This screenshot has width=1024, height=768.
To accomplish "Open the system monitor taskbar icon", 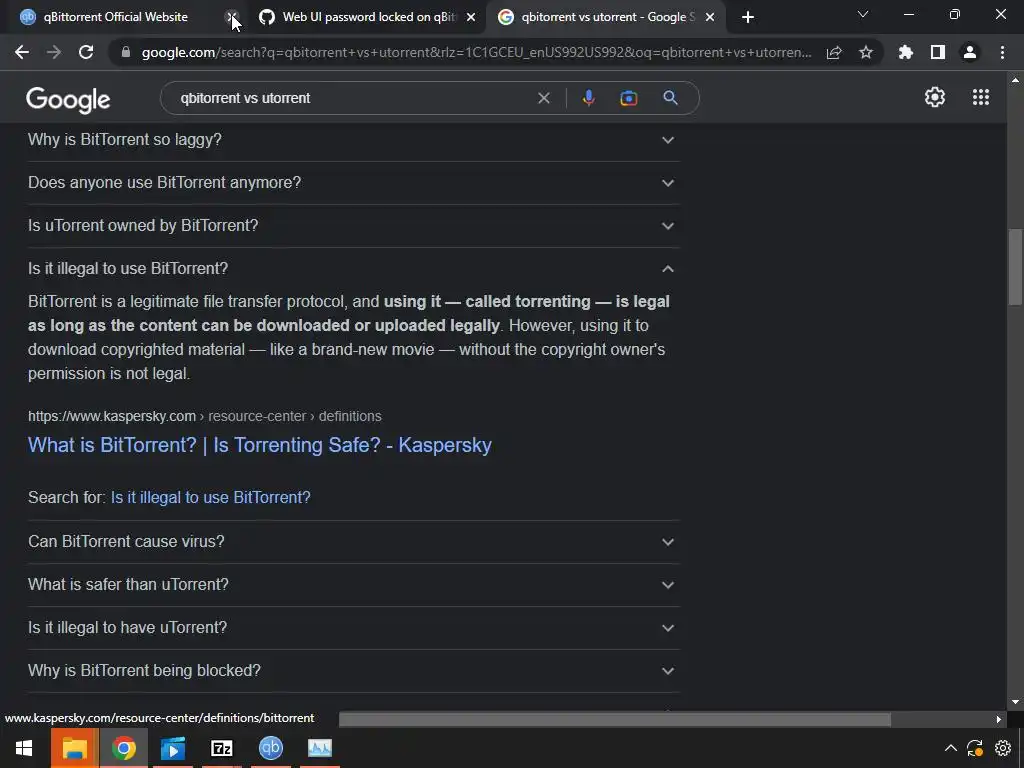I will click(x=319, y=748).
